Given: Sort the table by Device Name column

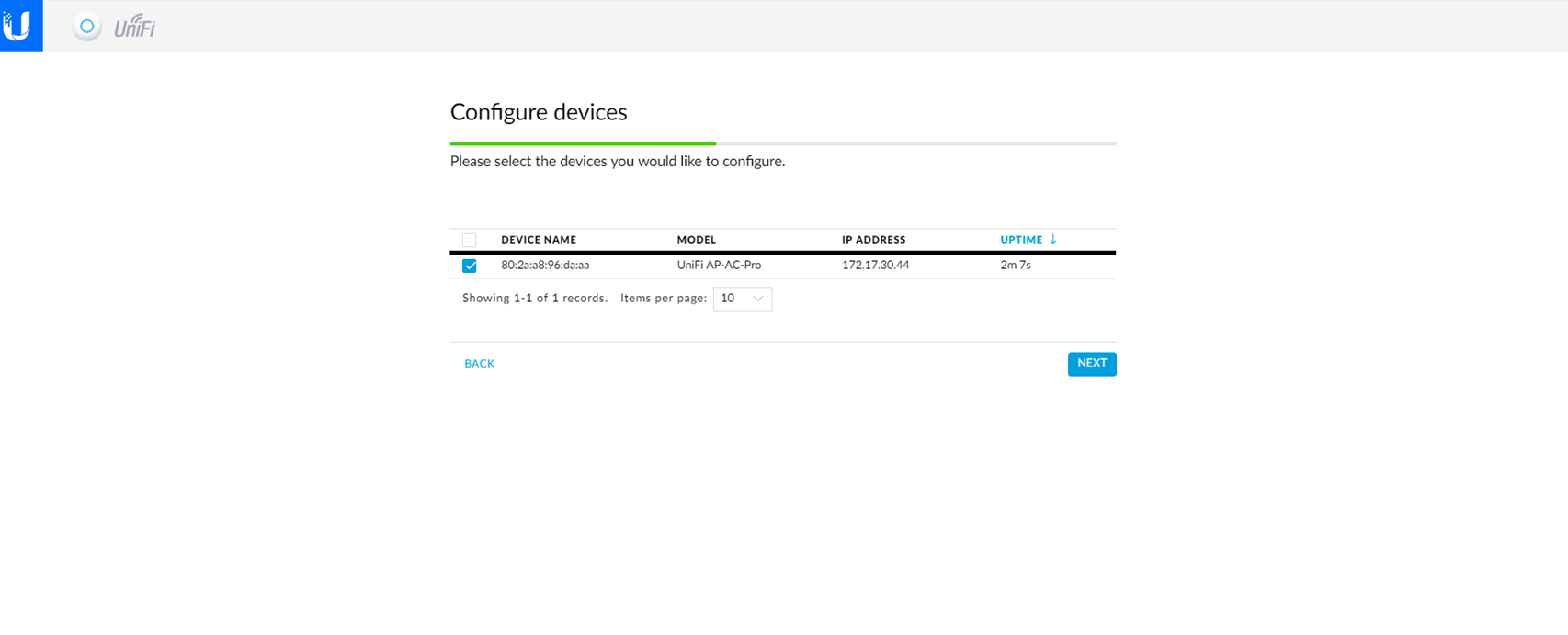Looking at the screenshot, I should coord(539,240).
